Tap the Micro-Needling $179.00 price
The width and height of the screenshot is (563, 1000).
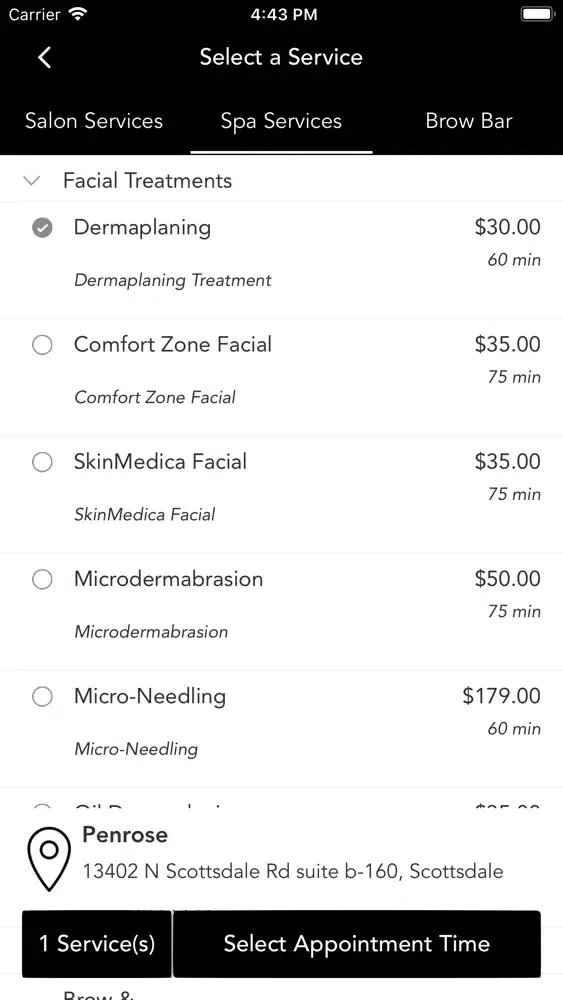(501, 696)
